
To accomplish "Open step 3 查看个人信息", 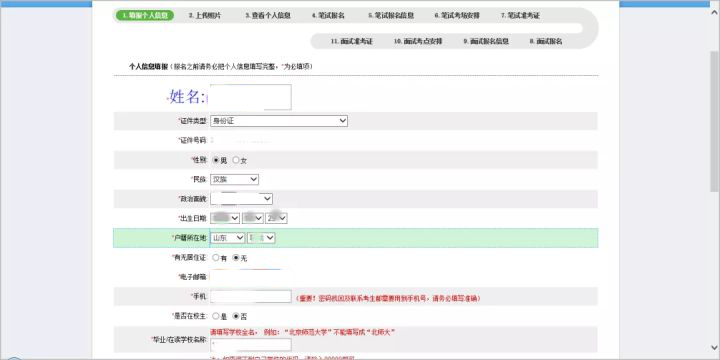I will pyautogui.click(x=267, y=15).
